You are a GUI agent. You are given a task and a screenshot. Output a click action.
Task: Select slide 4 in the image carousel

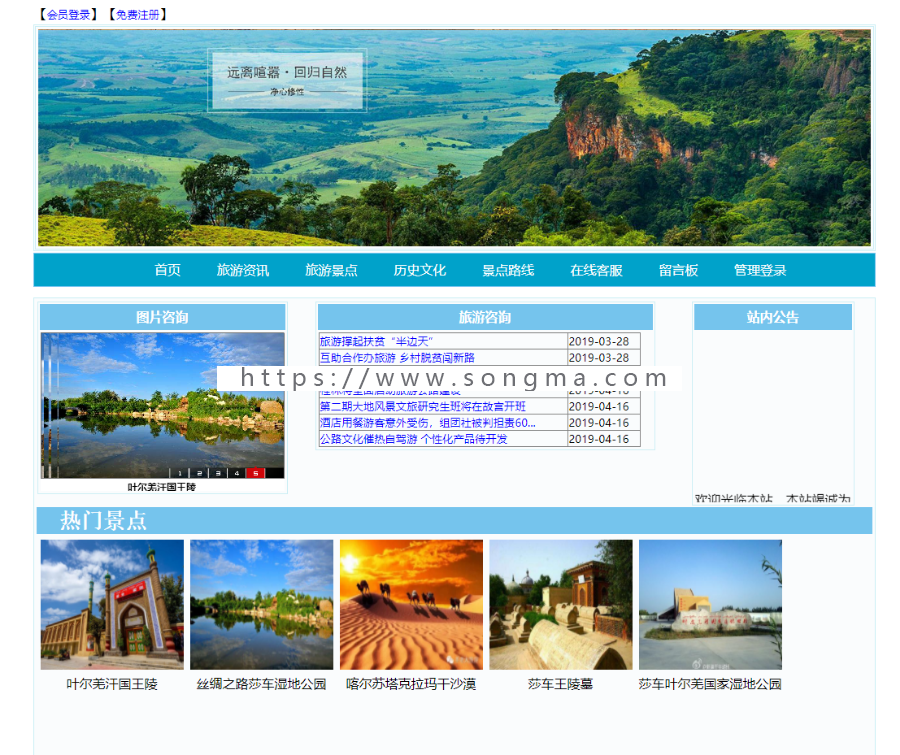point(236,473)
